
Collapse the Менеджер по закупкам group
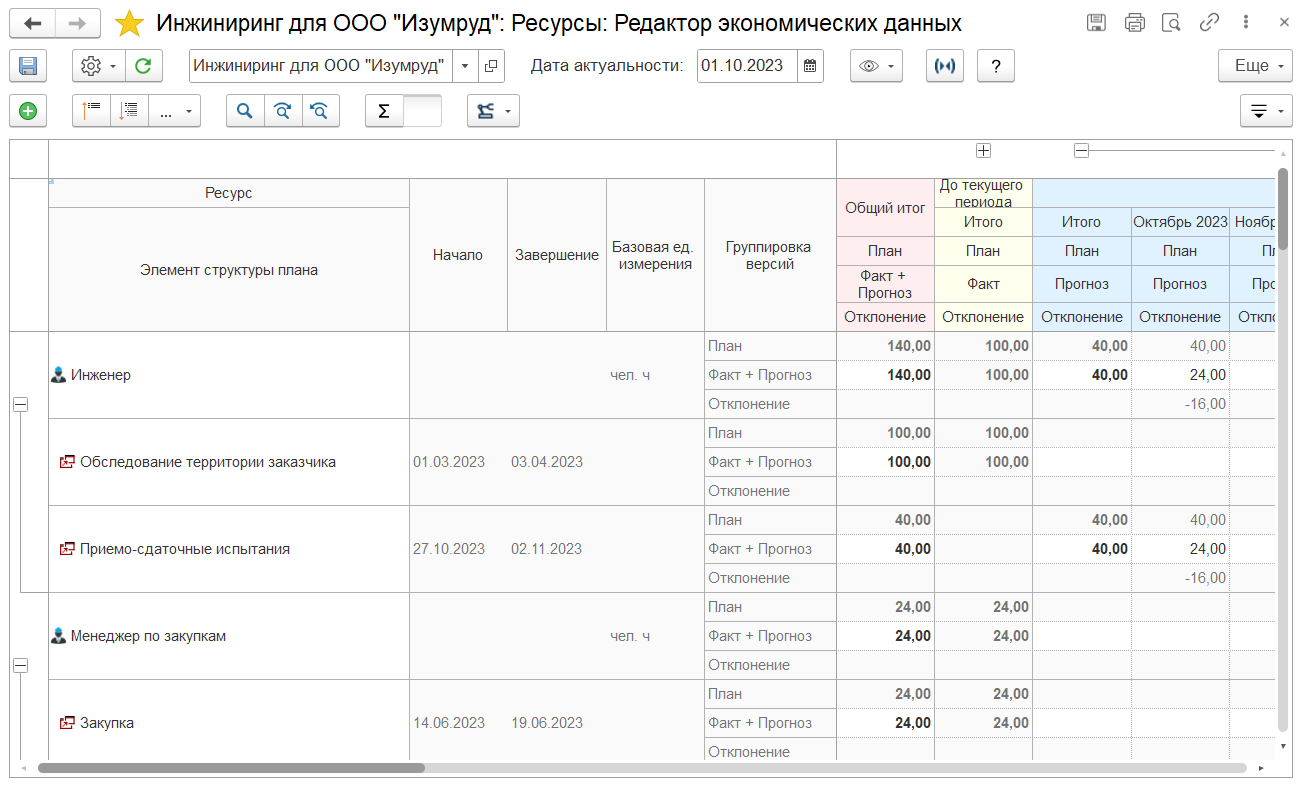20,665
